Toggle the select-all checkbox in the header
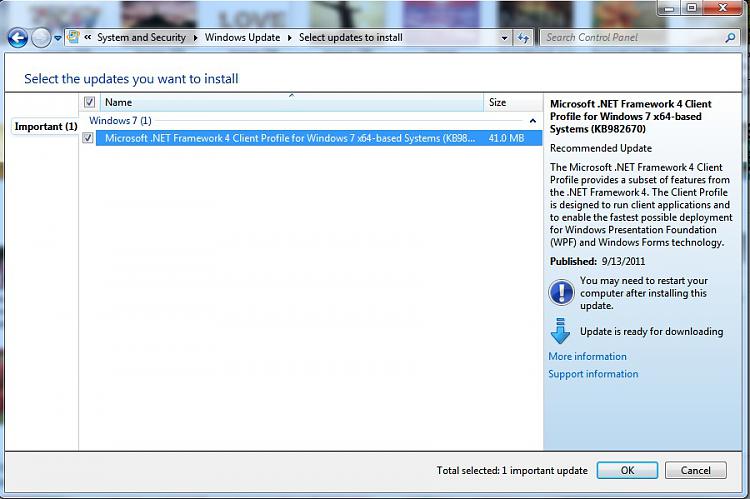 coord(89,102)
